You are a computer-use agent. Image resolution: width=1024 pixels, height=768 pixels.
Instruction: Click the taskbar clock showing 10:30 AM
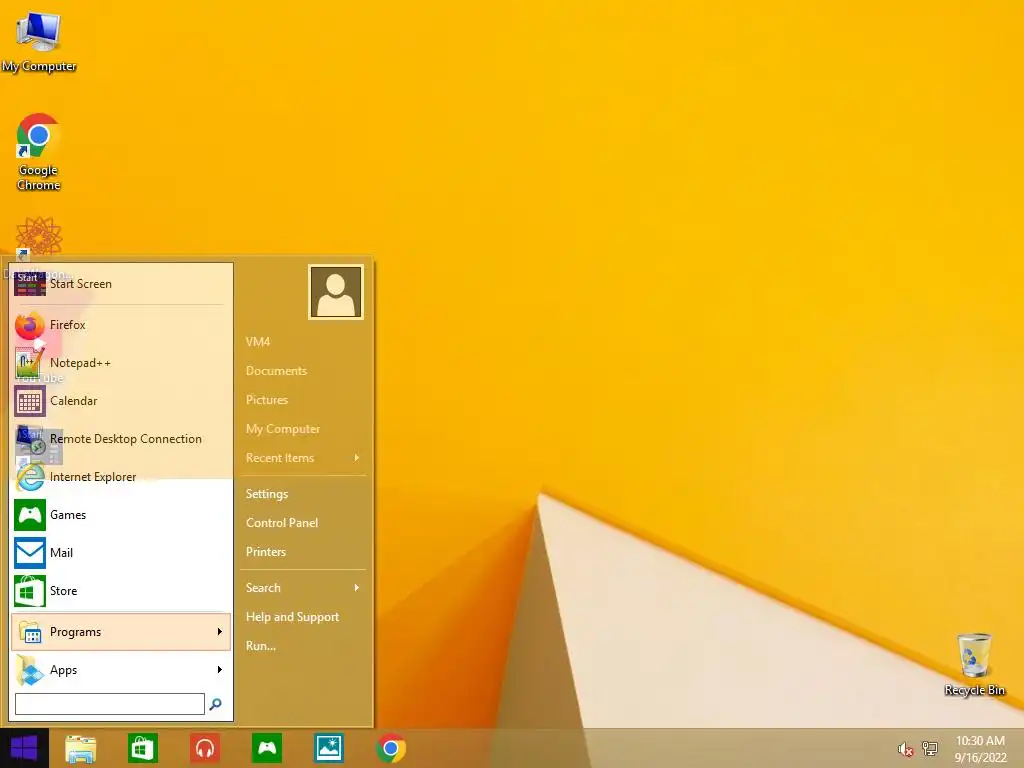click(x=980, y=749)
